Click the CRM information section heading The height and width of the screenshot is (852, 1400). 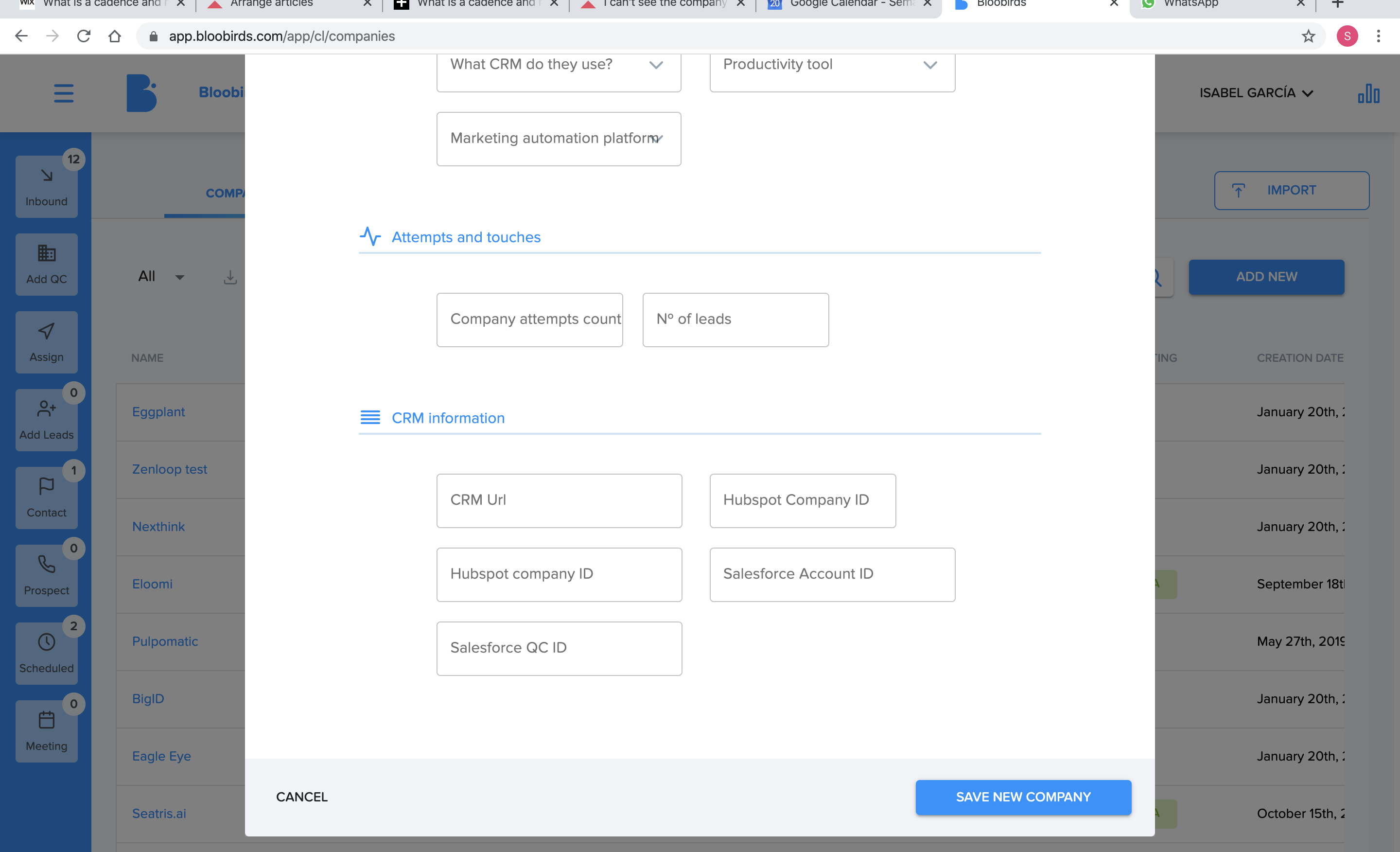pos(448,418)
